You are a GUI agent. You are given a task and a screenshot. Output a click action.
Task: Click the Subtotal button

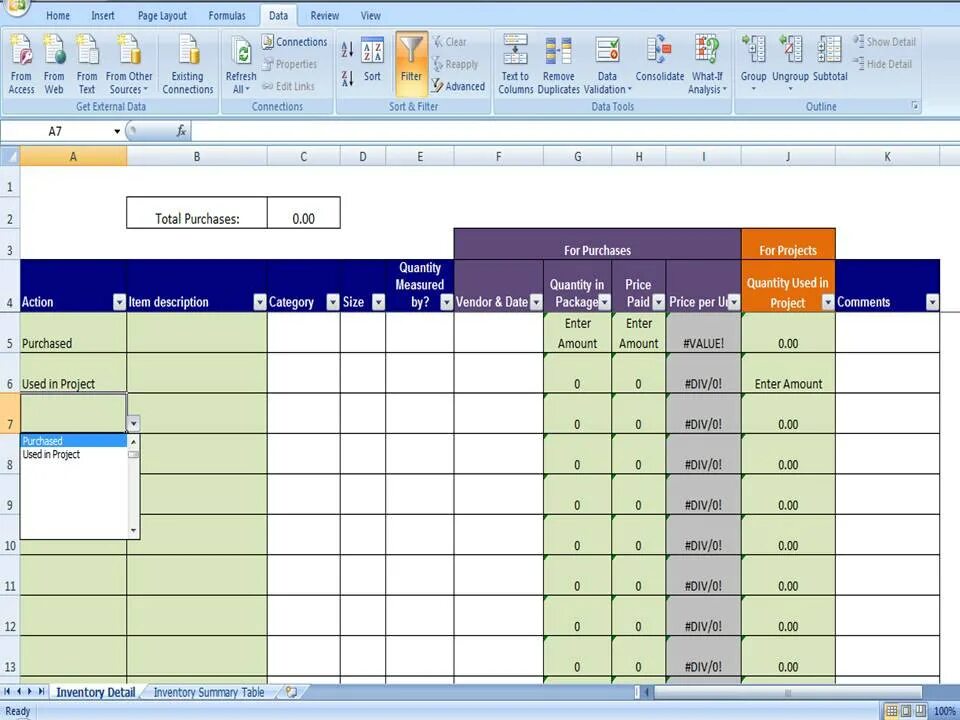[x=830, y=59]
